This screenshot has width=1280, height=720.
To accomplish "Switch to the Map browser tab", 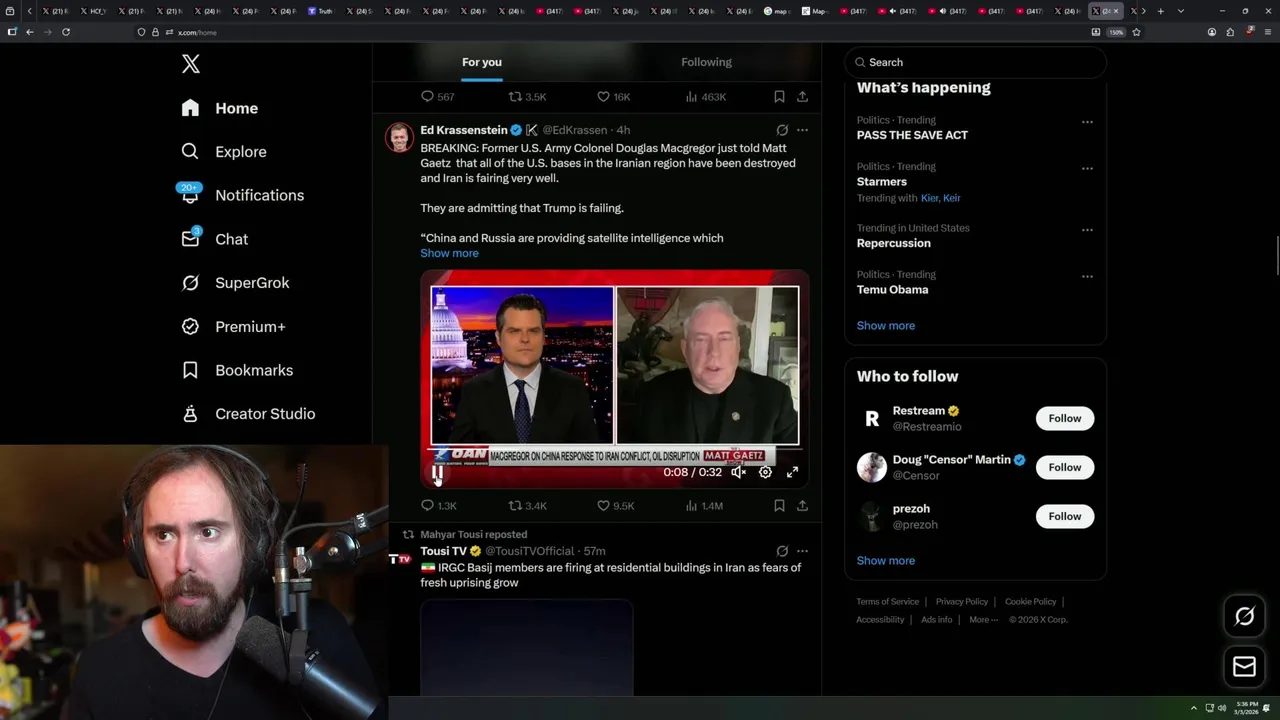I will tap(815, 11).
